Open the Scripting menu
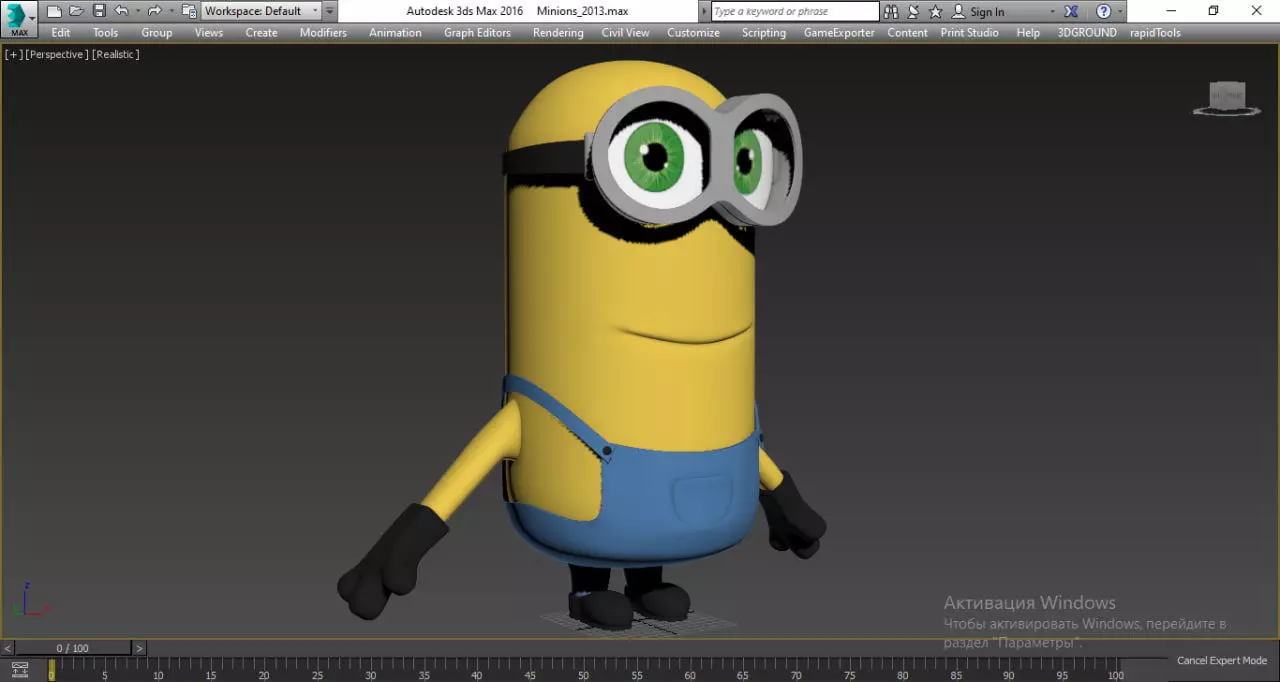 (x=764, y=32)
